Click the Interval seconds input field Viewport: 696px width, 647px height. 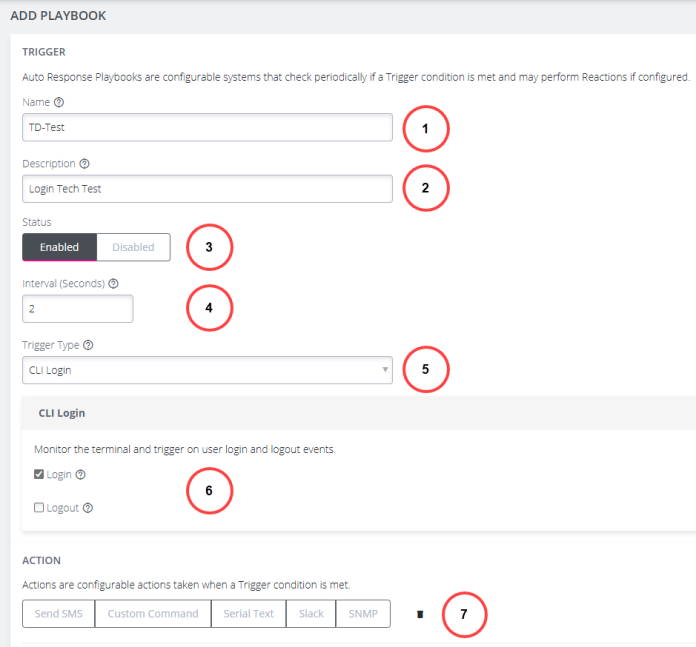point(77,309)
